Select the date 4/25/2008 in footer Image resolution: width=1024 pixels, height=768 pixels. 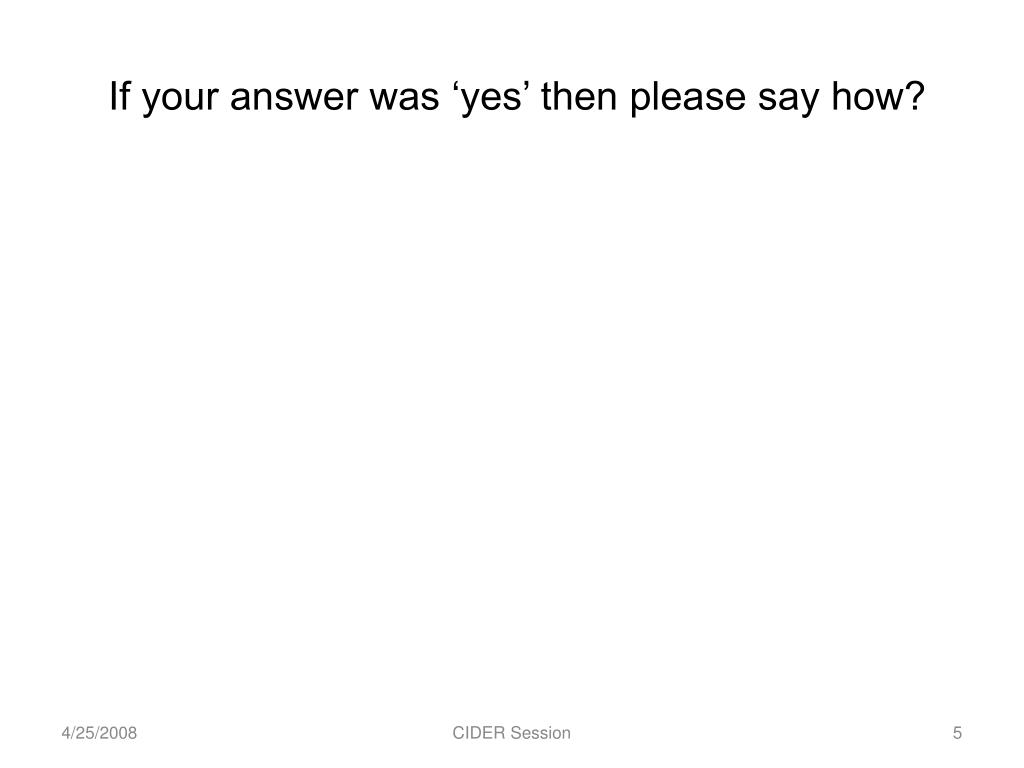99,733
